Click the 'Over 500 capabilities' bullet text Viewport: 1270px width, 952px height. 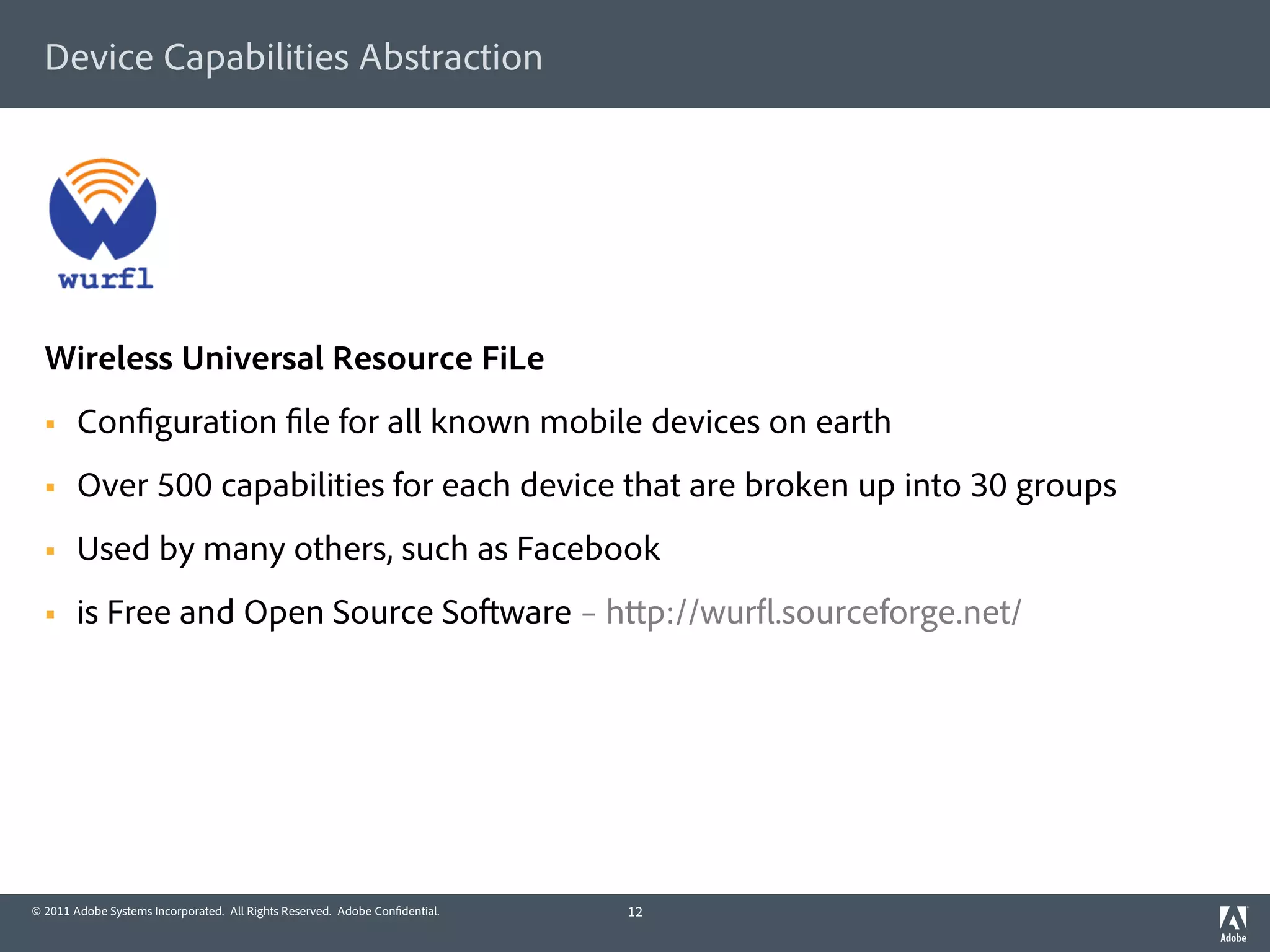[x=597, y=486]
